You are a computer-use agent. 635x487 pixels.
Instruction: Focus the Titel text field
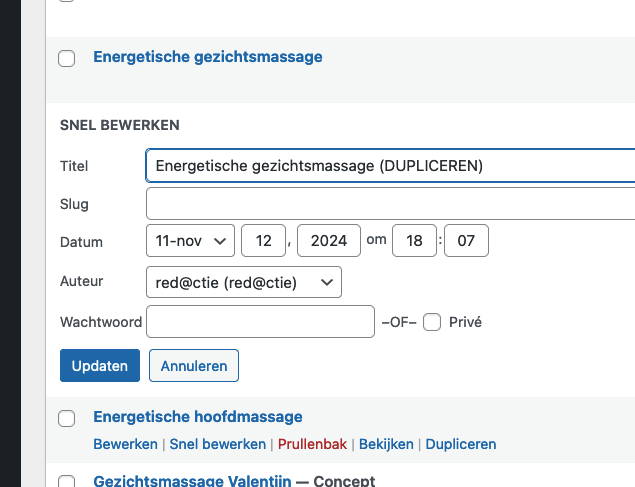pos(390,166)
